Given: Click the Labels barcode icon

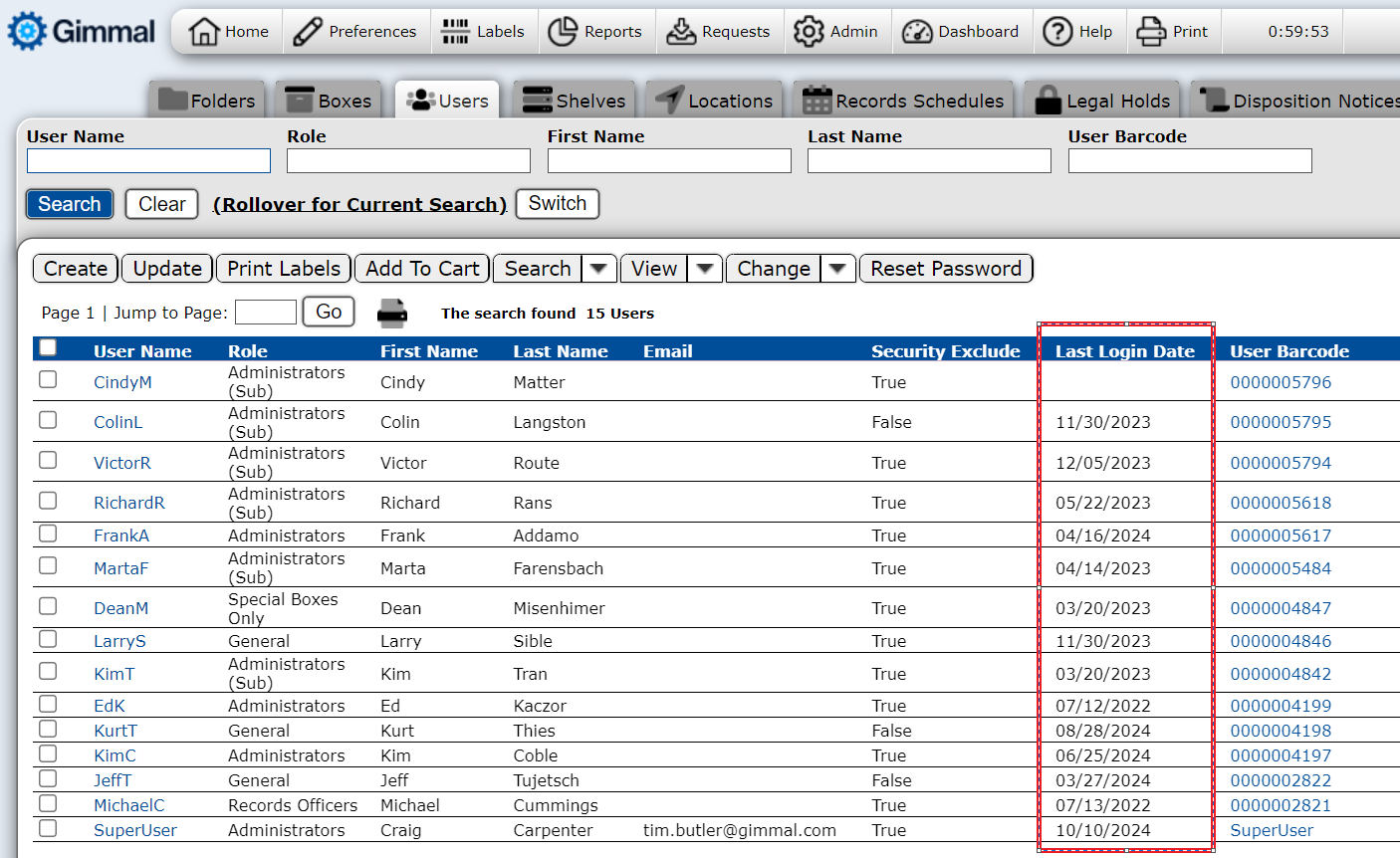Looking at the screenshot, I should (455, 32).
